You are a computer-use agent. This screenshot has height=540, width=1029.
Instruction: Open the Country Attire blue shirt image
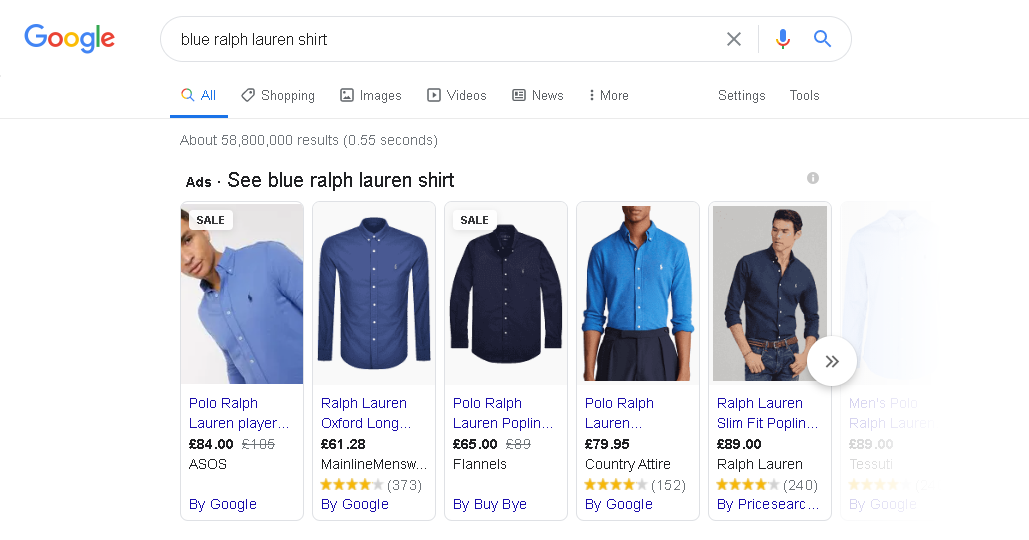click(x=638, y=294)
